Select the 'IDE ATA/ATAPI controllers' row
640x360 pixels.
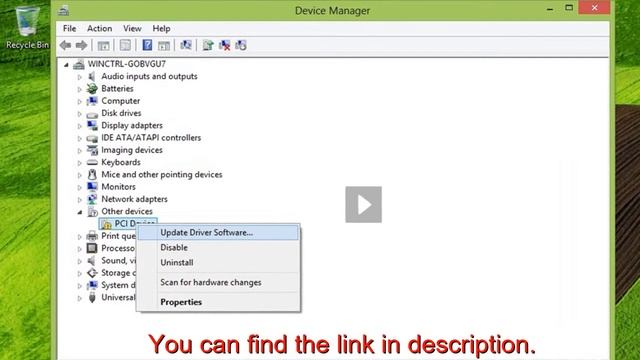point(151,138)
